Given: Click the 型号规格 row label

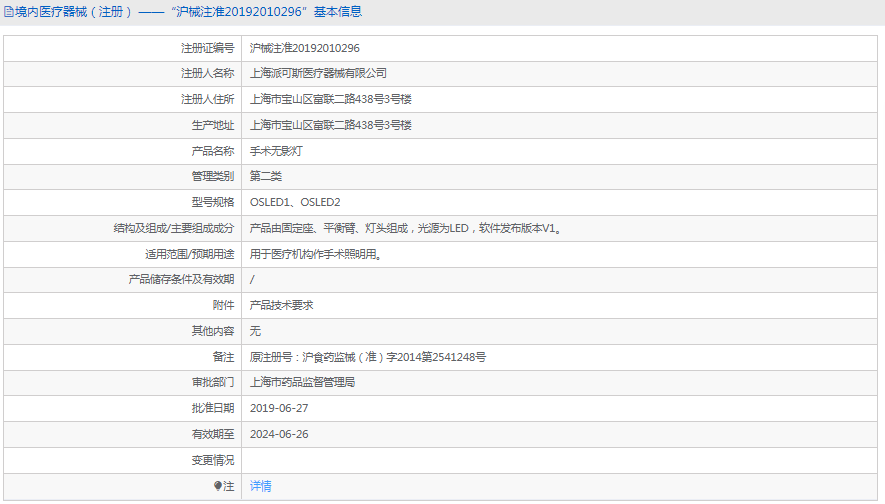Looking at the screenshot, I should click(x=212, y=202).
